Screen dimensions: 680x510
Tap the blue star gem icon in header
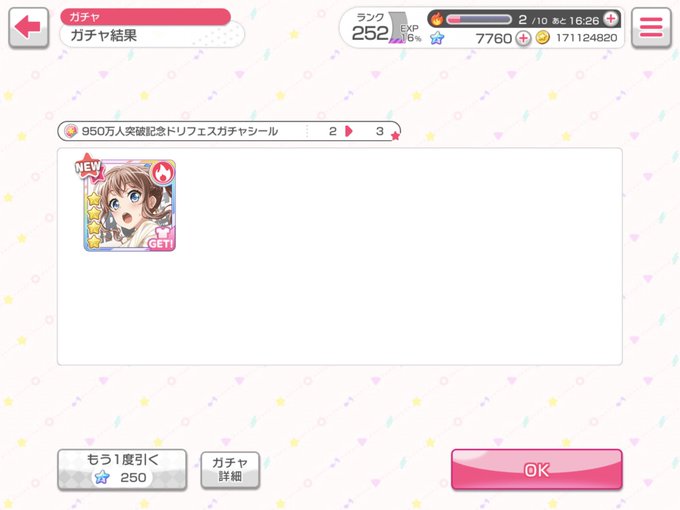click(437, 39)
